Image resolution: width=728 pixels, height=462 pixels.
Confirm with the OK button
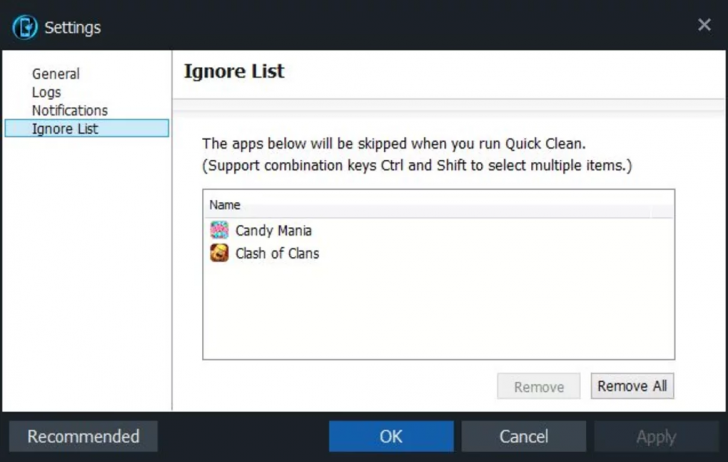391,436
